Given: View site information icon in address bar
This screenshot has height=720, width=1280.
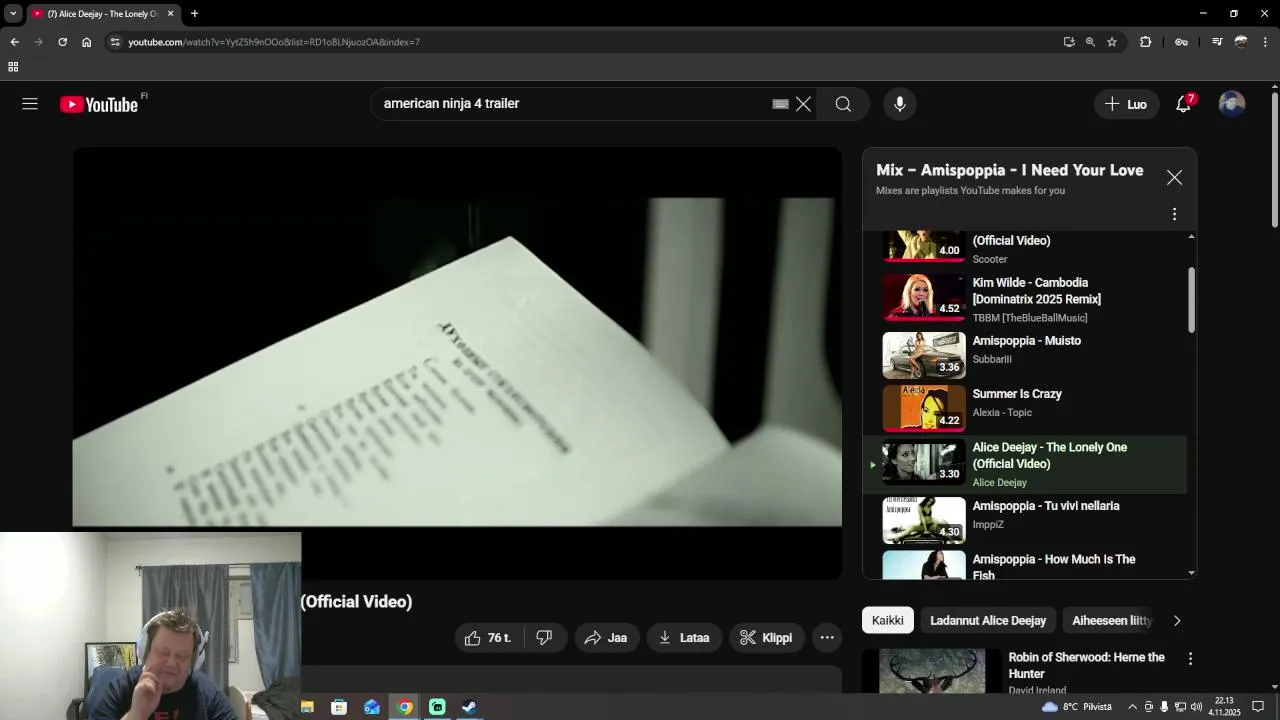Looking at the screenshot, I should 115,42.
